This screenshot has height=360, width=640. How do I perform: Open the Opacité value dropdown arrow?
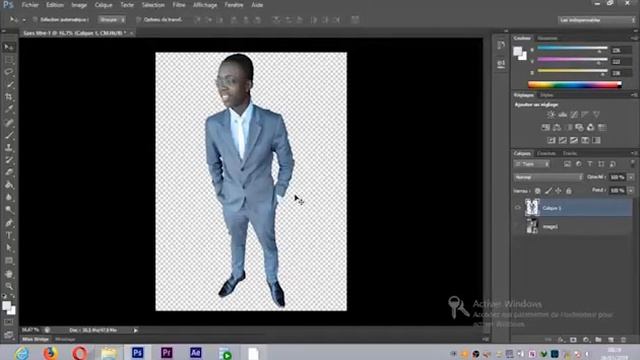pos(631,177)
